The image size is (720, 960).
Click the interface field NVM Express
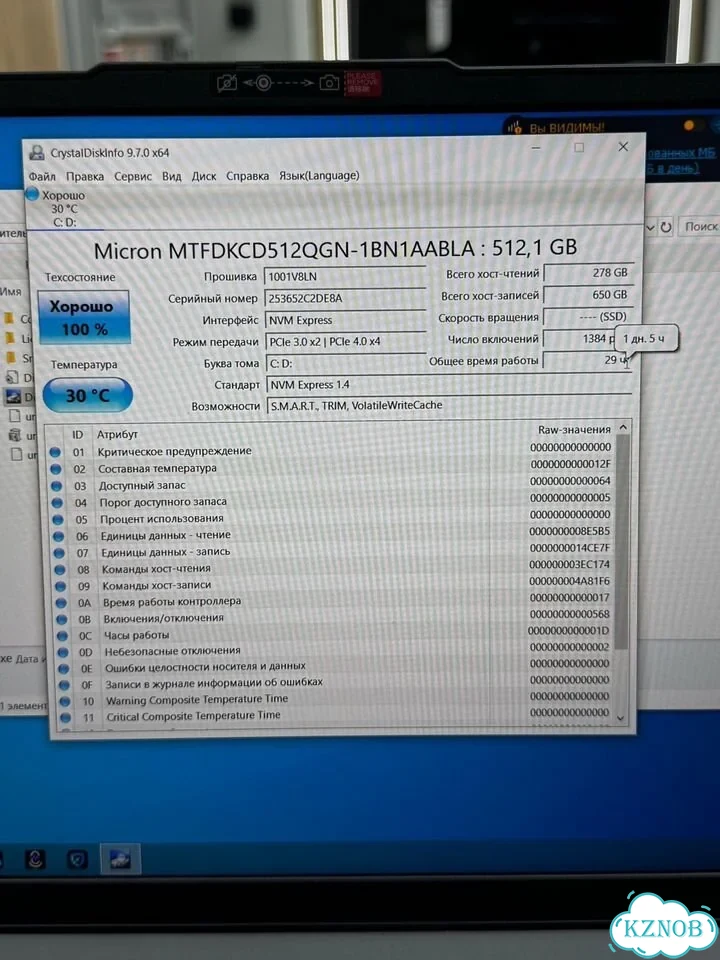[x=345, y=320]
